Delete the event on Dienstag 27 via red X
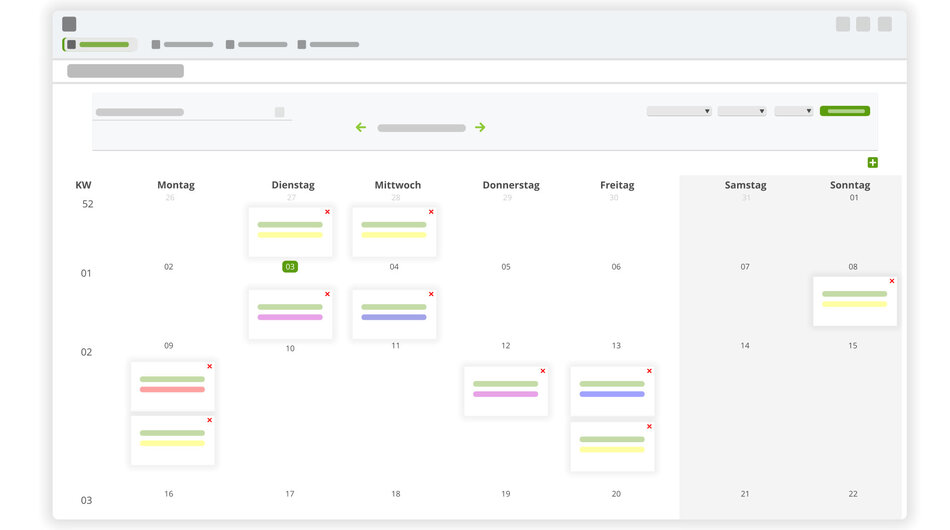Viewport: 950px width, 530px height. [x=327, y=212]
